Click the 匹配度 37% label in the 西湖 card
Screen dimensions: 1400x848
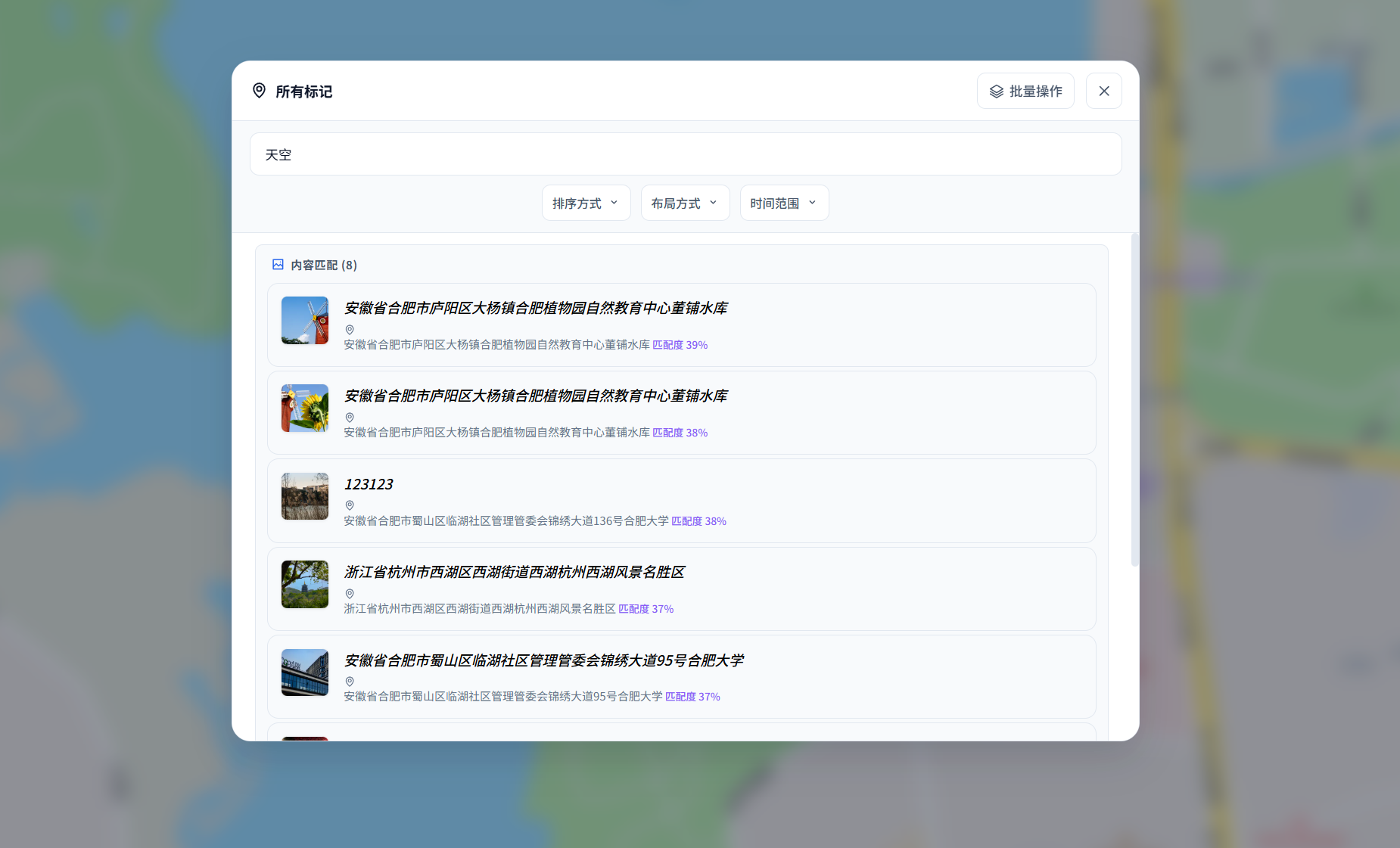(x=646, y=609)
